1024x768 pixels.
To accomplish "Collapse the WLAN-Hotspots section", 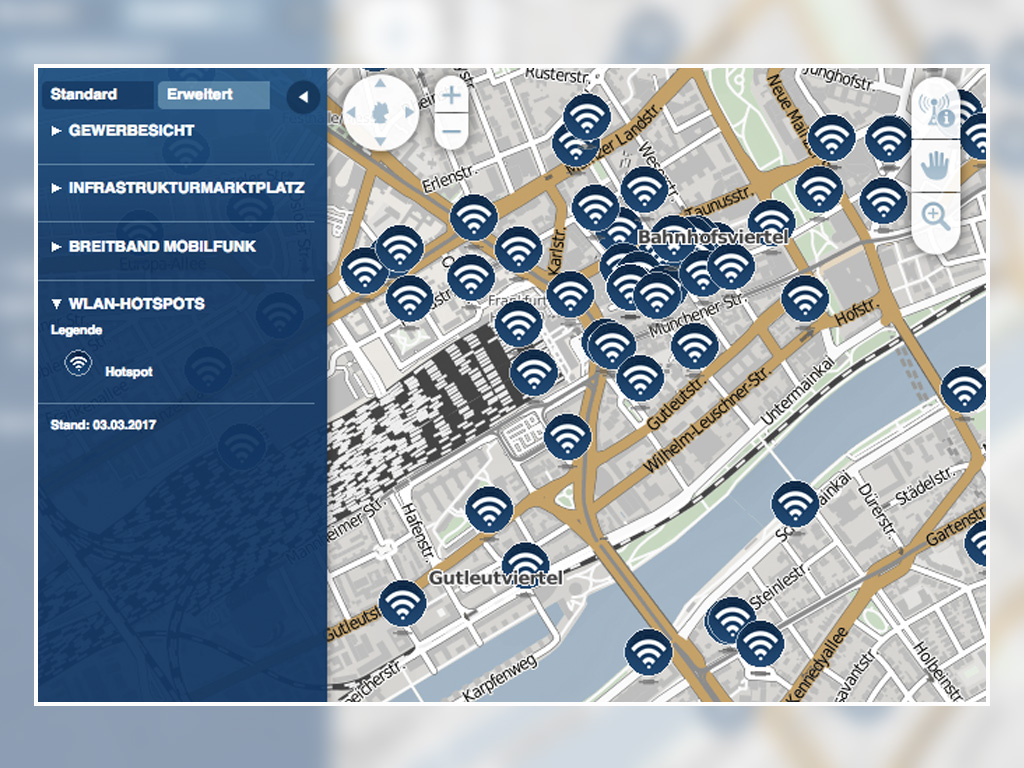I will coord(135,303).
